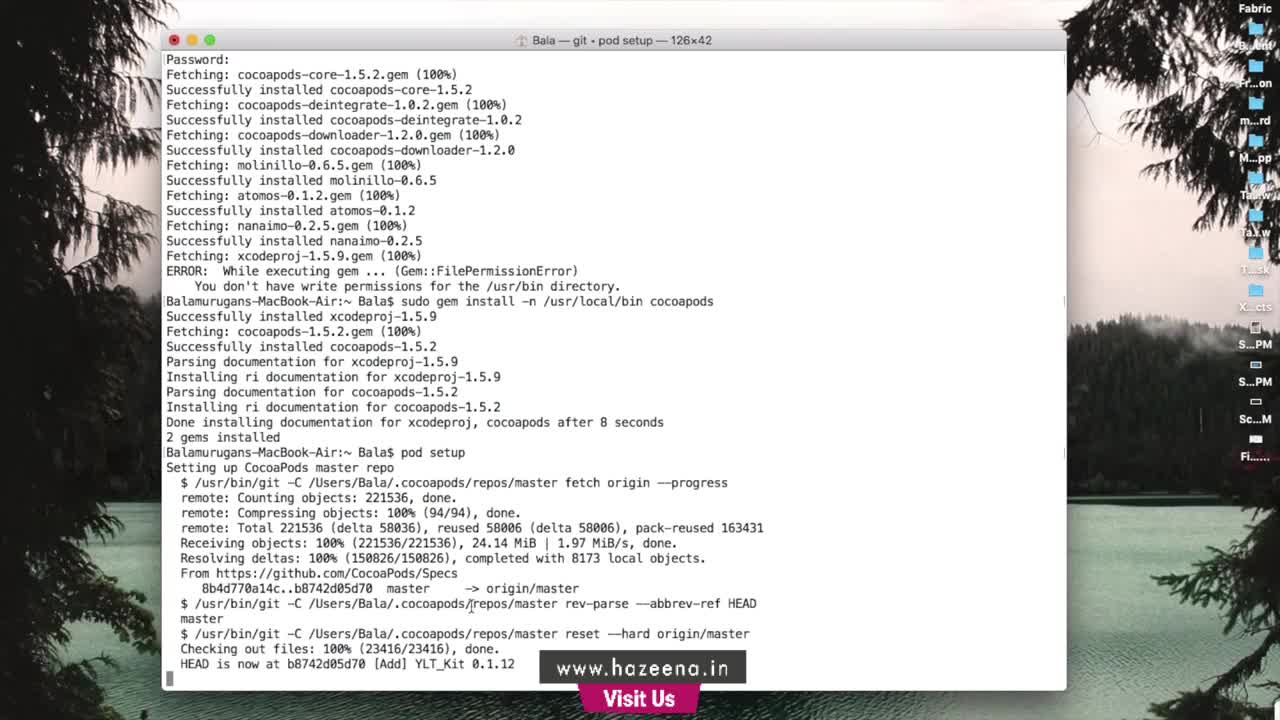The height and width of the screenshot is (720, 1280).
Task: Click the 'fetch origin --progress' git command line
Action: coord(454,483)
